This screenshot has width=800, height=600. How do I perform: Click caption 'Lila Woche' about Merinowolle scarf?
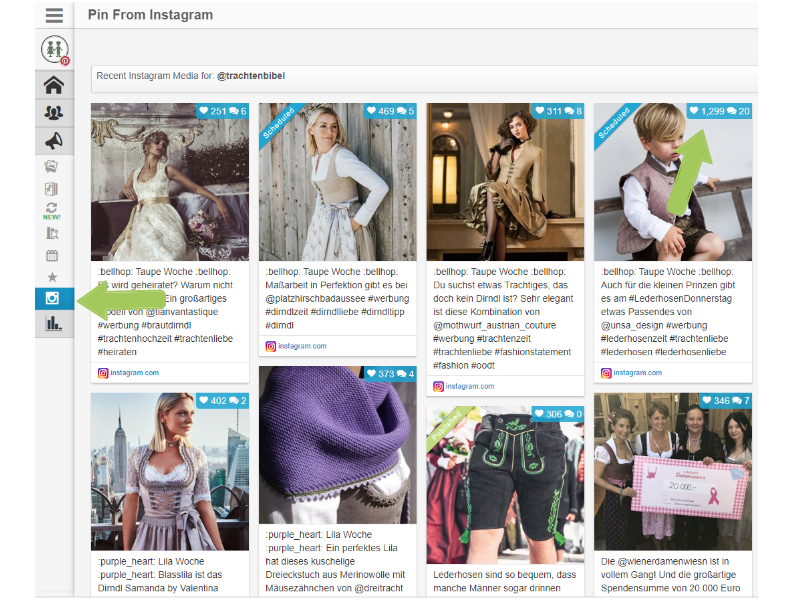[335, 561]
